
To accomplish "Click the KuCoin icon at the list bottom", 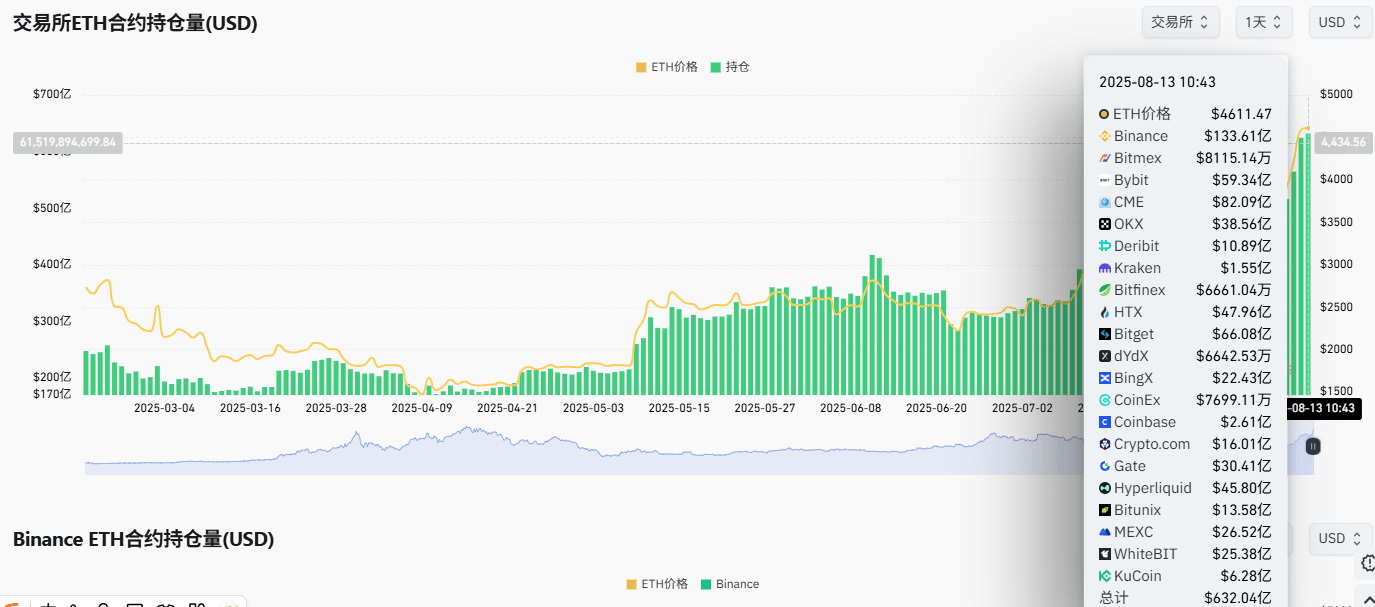I will point(1103,575).
